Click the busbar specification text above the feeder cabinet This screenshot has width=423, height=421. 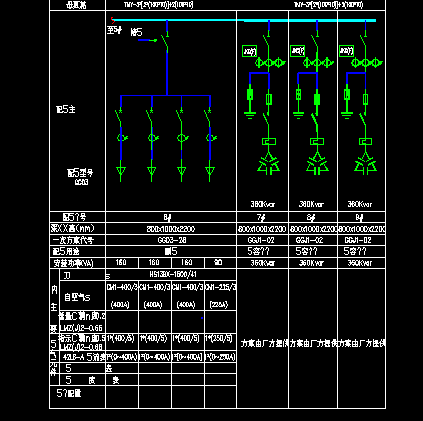[158, 4]
